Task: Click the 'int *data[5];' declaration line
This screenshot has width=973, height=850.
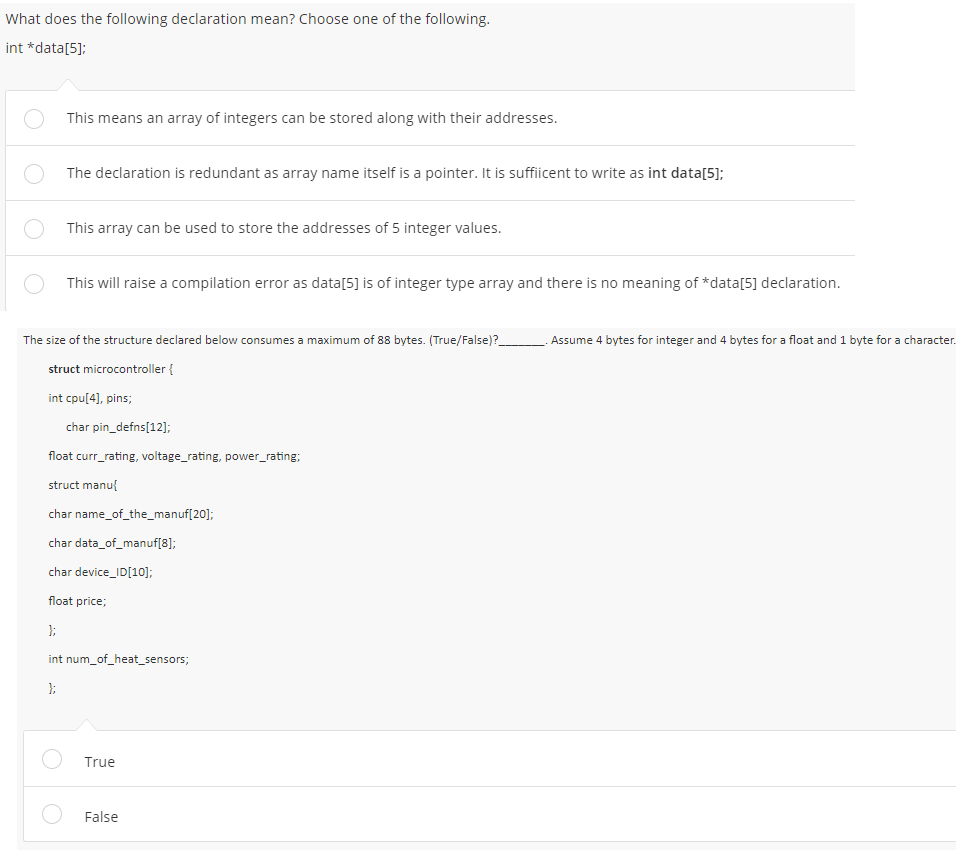Action: point(46,48)
